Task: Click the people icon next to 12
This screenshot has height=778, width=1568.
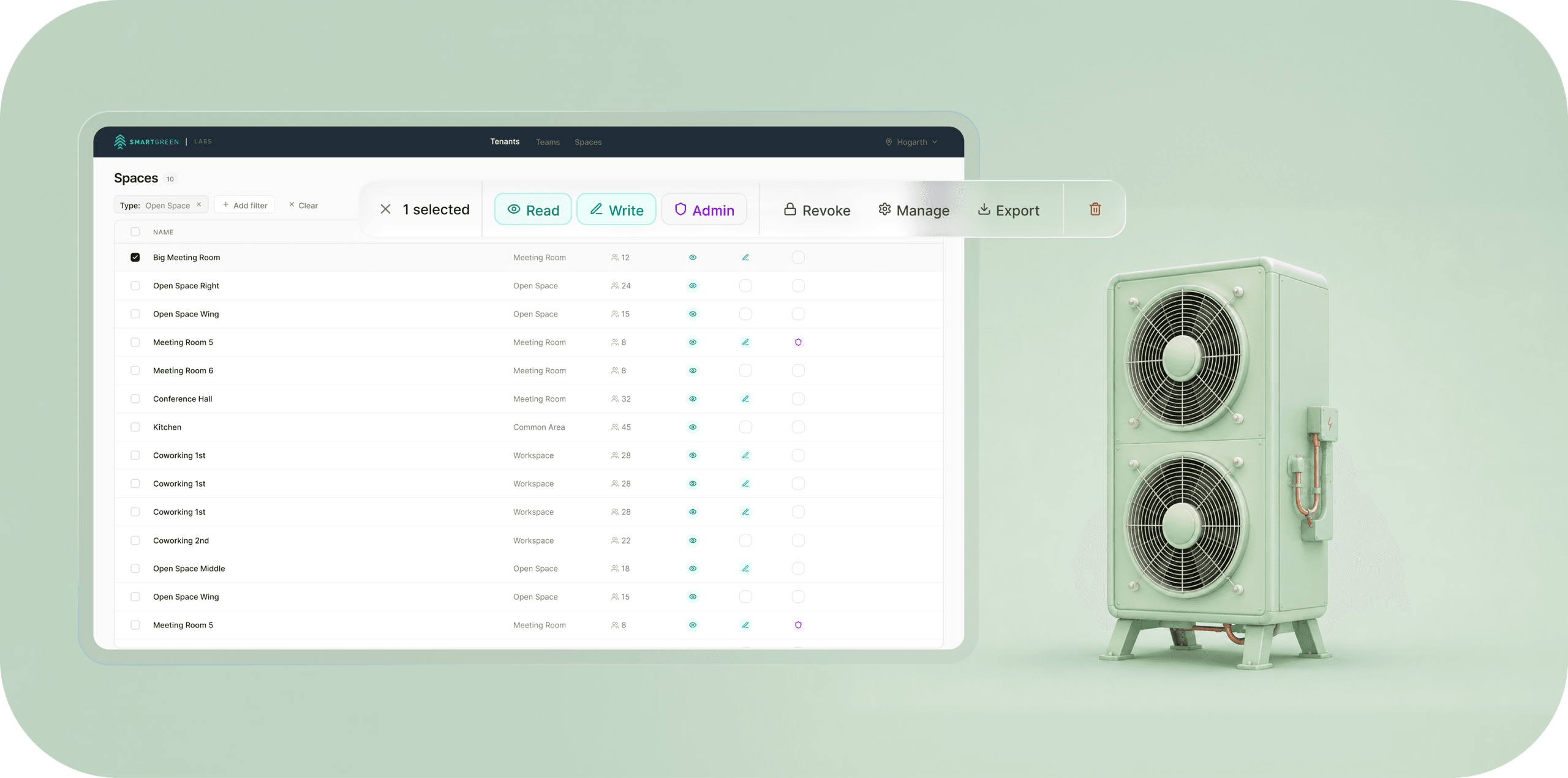Action: coord(614,258)
